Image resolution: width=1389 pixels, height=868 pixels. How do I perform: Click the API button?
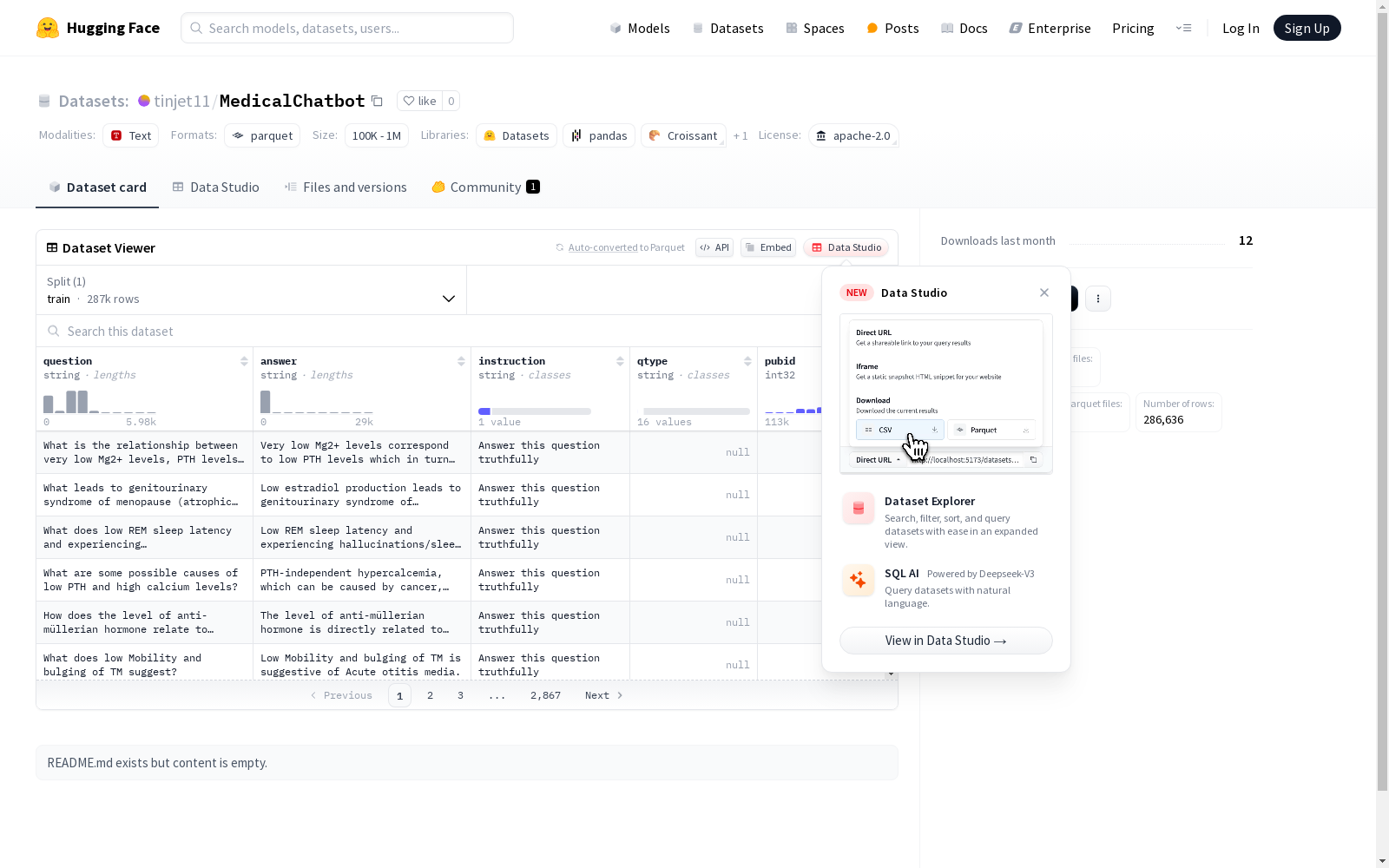[x=714, y=247]
